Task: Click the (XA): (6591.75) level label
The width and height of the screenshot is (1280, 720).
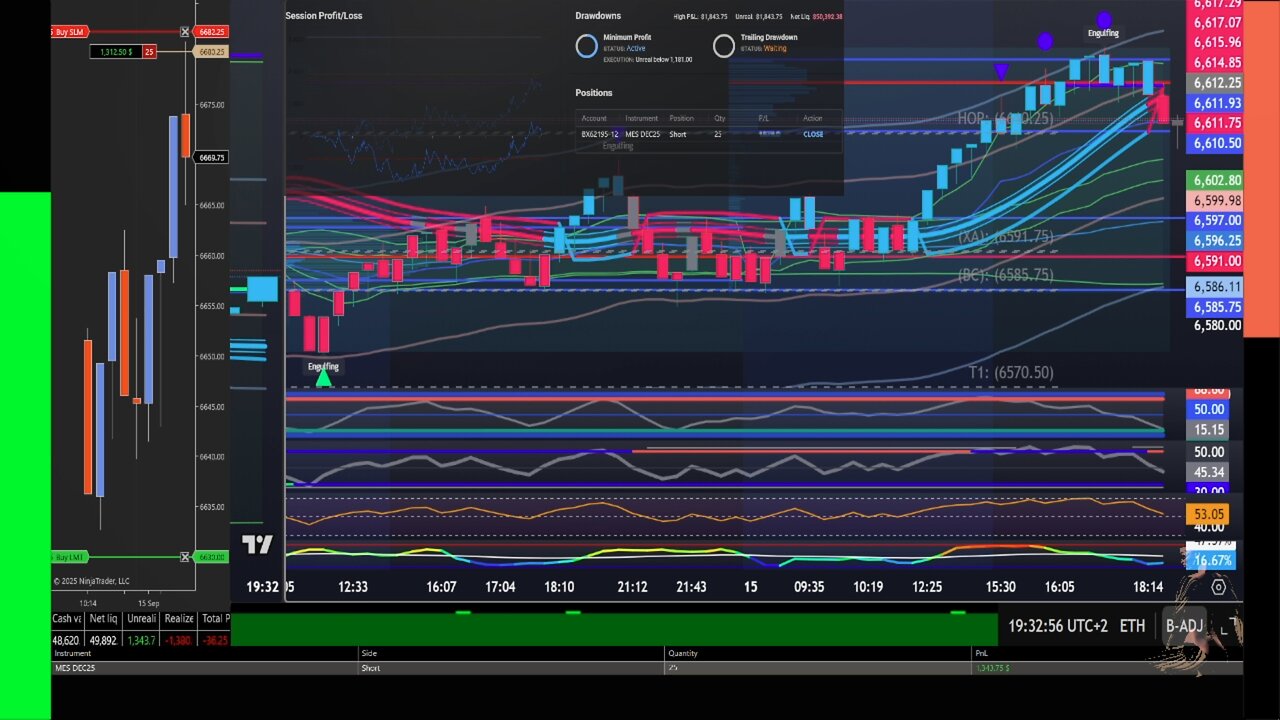Action: (x=1005, y=237)
